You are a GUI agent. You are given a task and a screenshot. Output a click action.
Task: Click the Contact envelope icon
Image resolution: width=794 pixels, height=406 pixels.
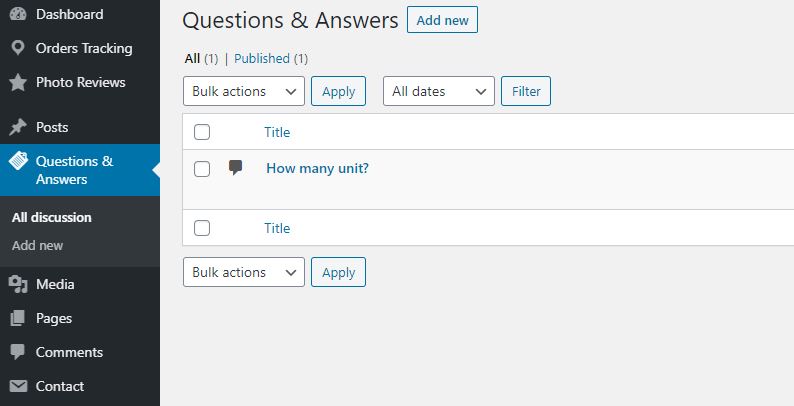coord(17,386)
